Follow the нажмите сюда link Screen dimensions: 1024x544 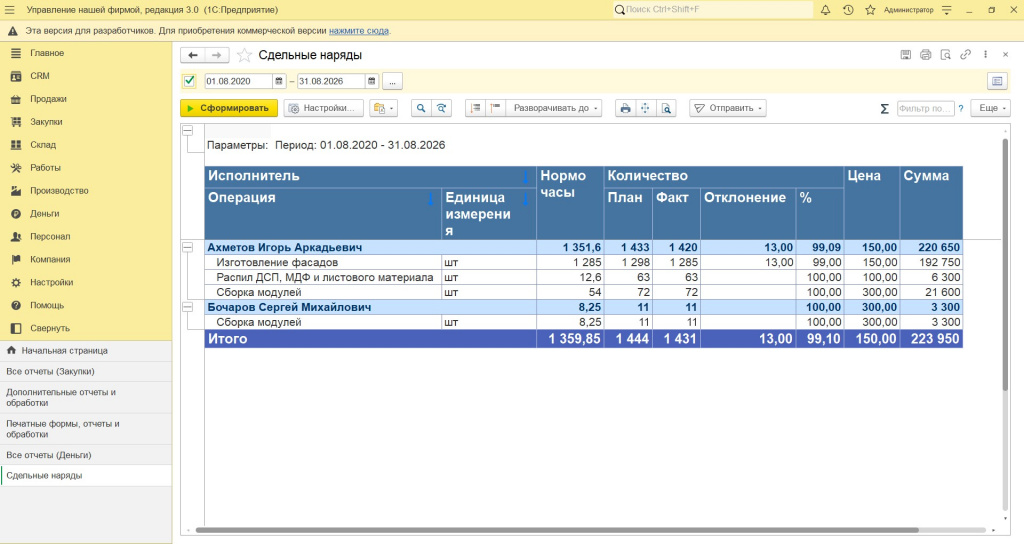359,31
